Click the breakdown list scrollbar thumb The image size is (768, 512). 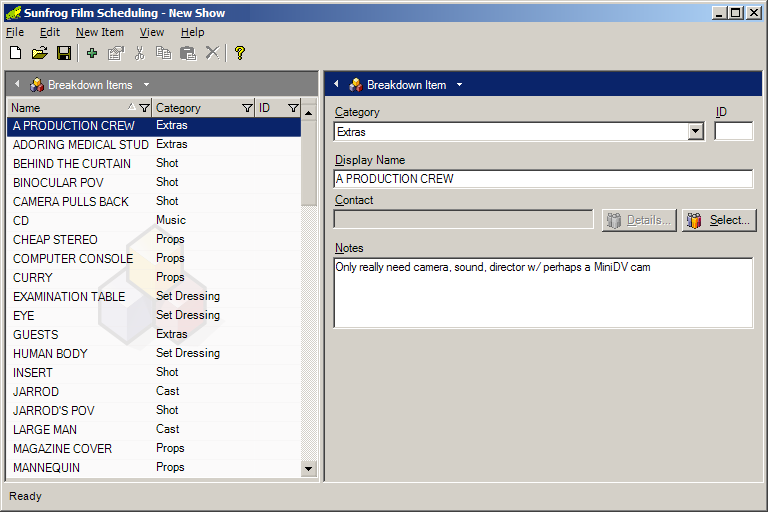pos(308,164)
